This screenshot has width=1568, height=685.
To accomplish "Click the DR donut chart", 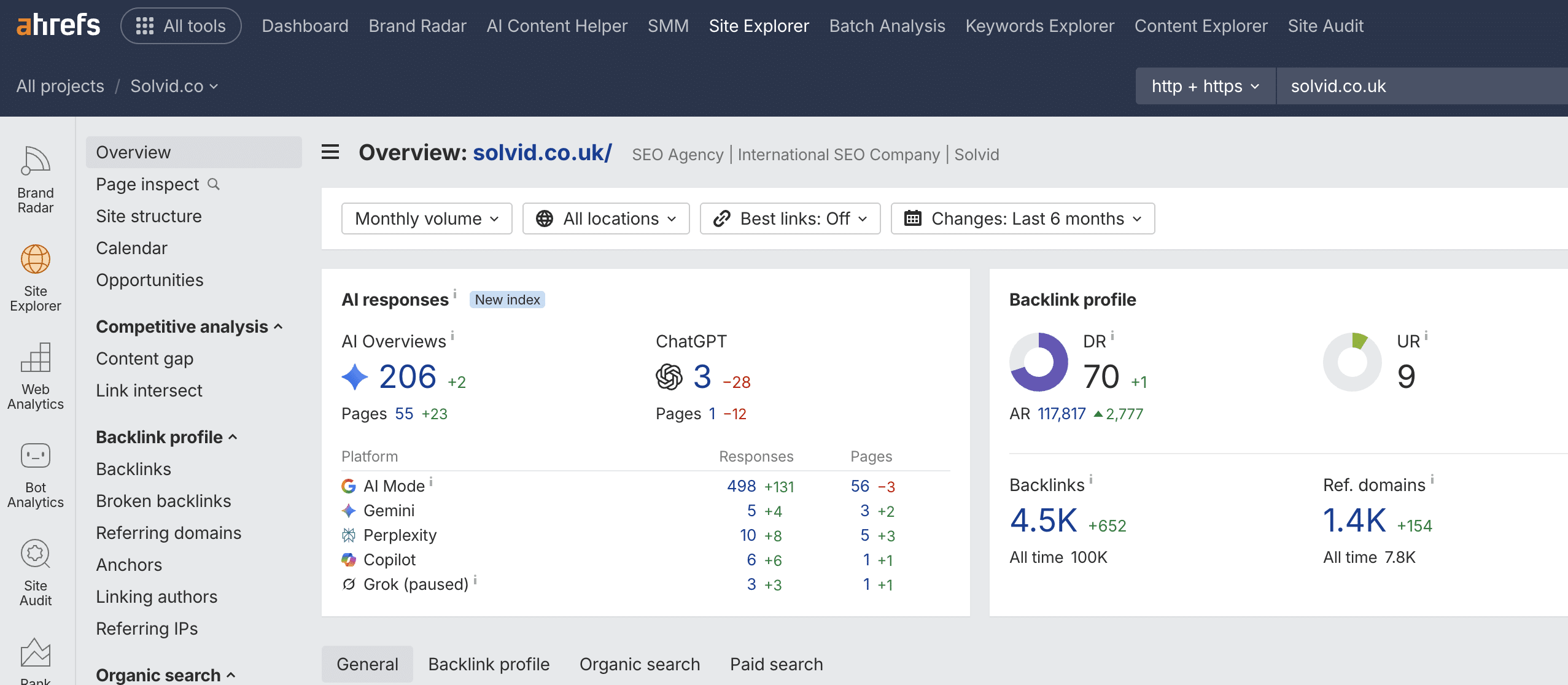I will click(1039, 362).
